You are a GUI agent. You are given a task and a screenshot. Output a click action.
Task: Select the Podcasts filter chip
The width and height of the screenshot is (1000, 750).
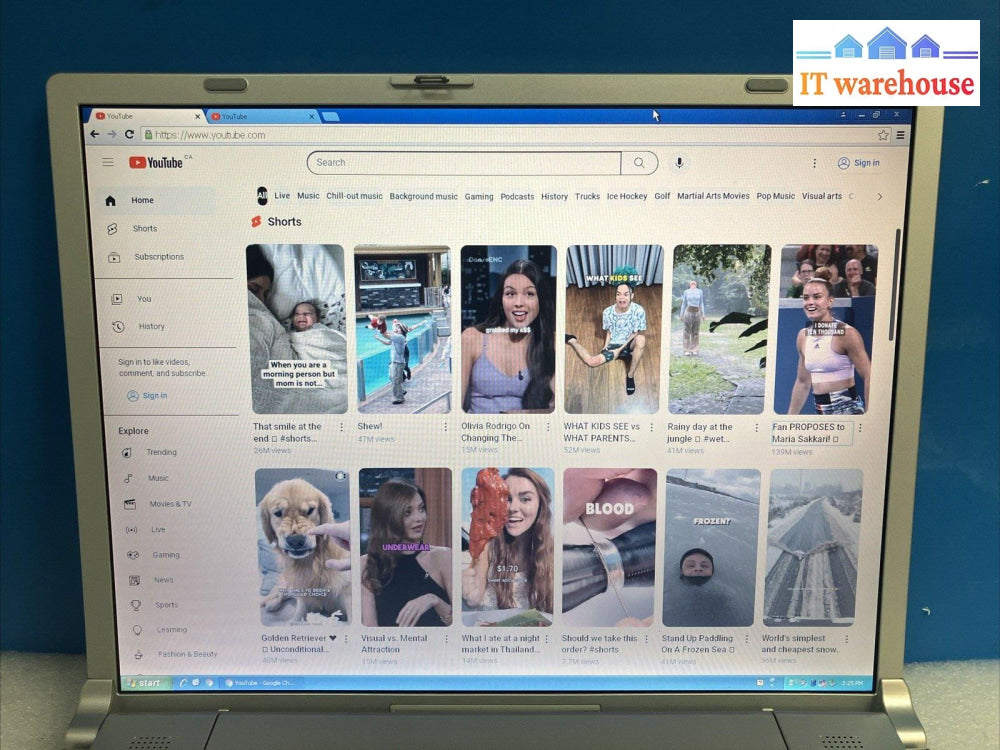[517, 197]
